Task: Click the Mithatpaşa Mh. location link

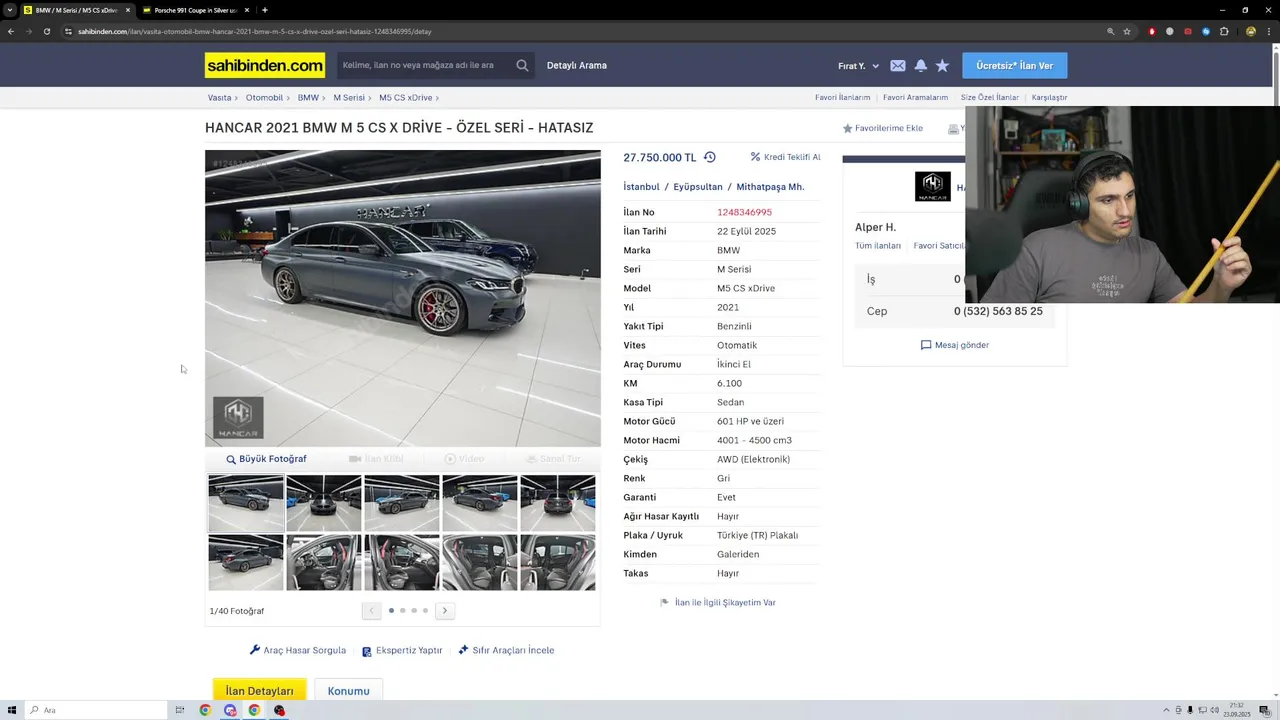Action: click(770, 187)
